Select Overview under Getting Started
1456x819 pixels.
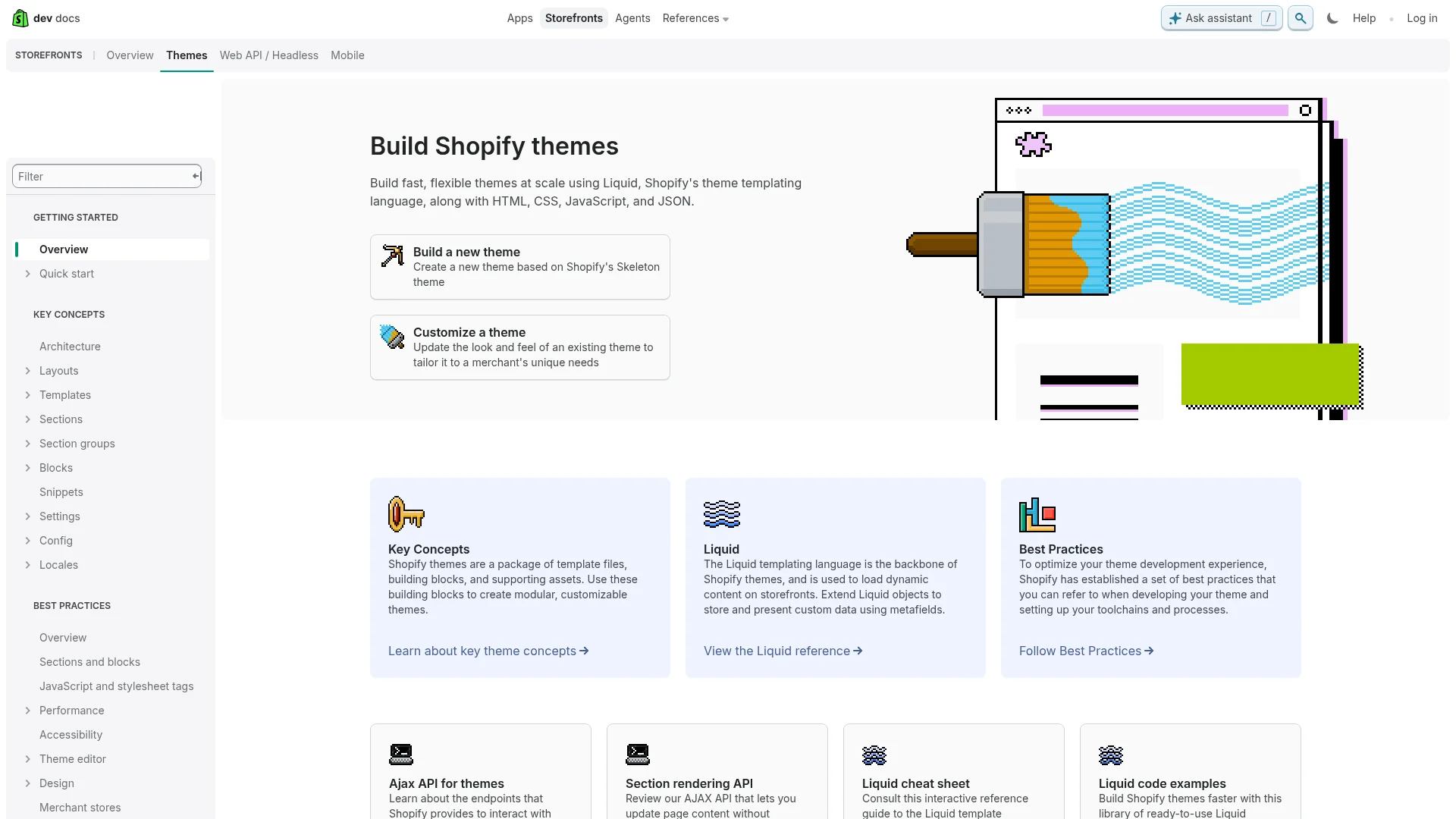point(112,249)
